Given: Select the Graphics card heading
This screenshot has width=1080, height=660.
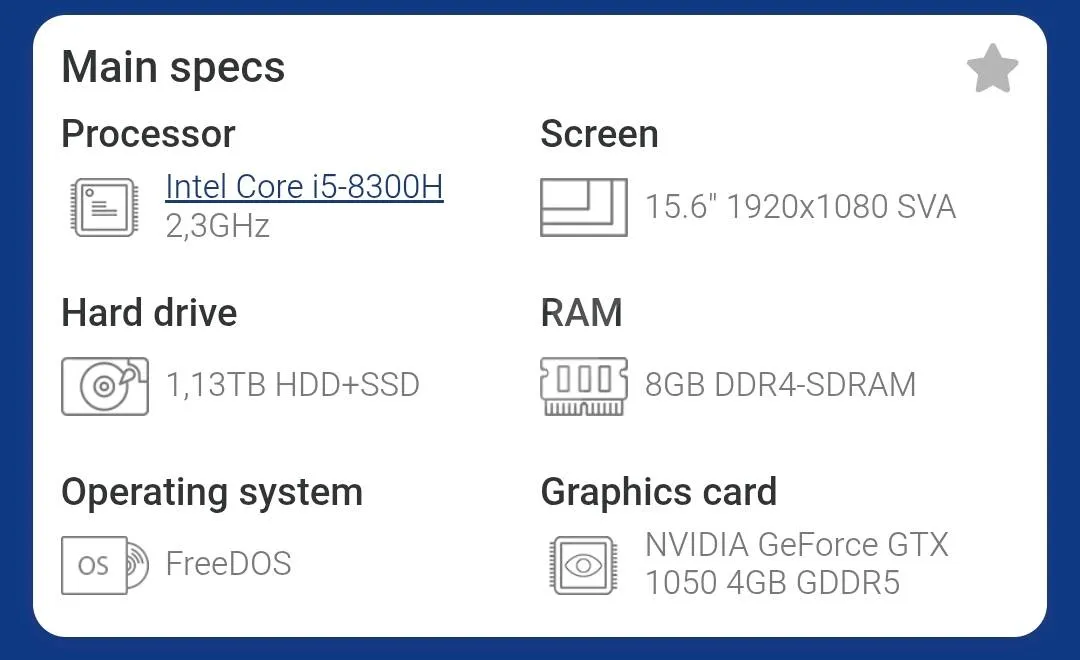Looking at the screenshot, I should (658, 493).
